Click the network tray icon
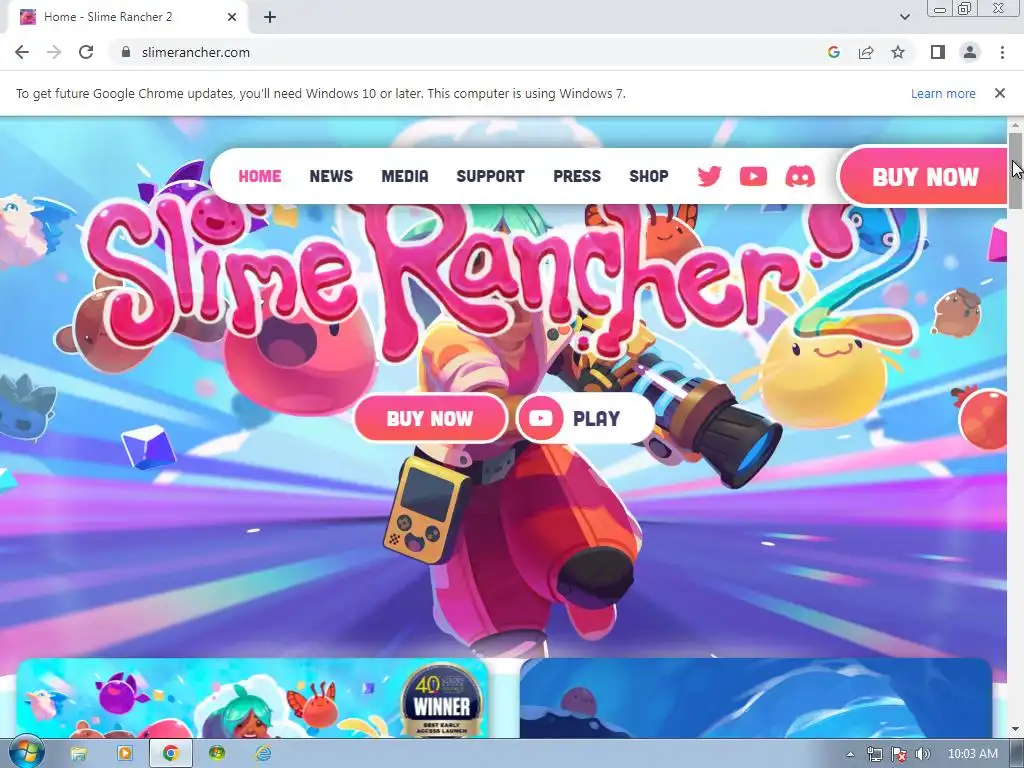The image size is (1024, 768). pyautogui.click(x=874, y=754)
